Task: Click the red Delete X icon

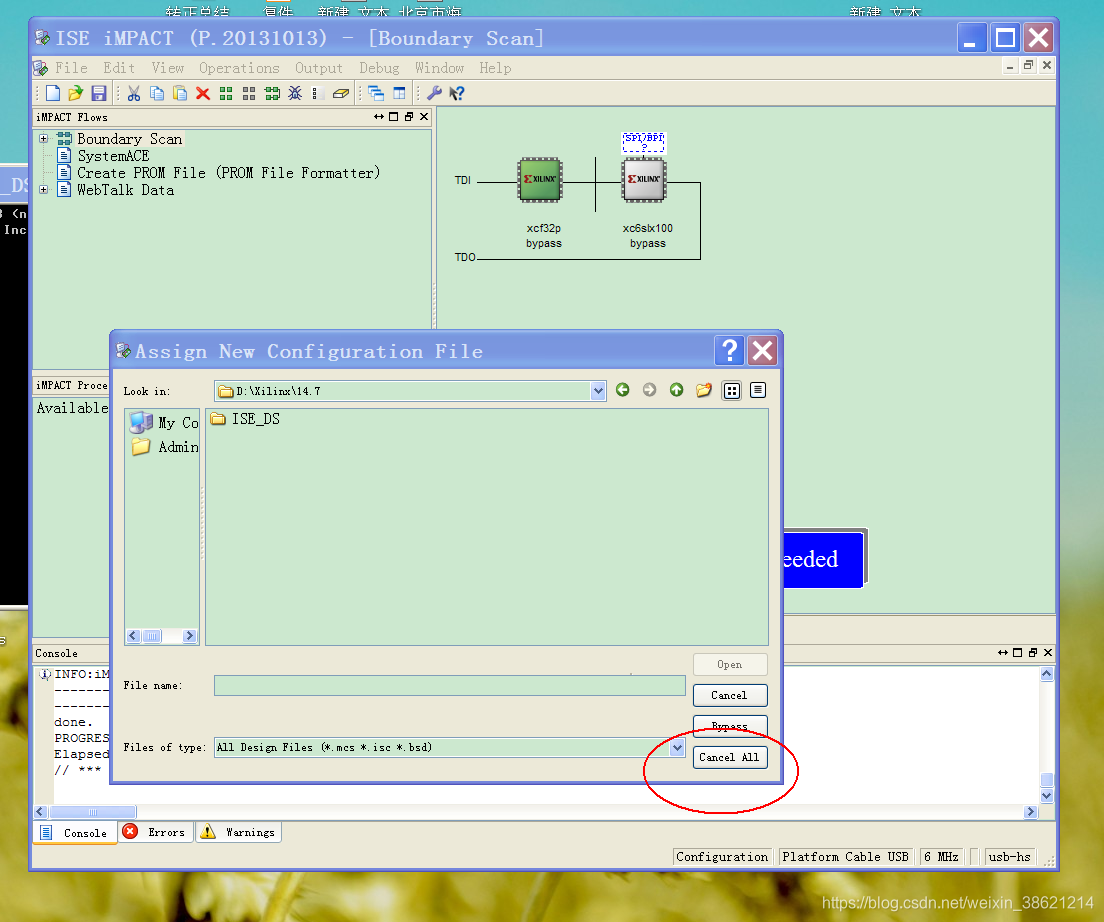Action: pos(203,93)
